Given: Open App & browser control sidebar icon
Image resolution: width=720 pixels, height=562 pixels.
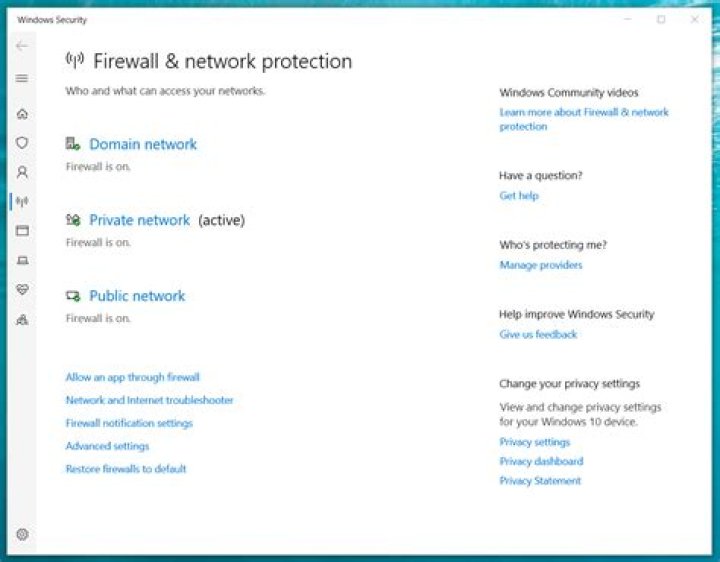Looking at the screenshot, I should (22, 231).
